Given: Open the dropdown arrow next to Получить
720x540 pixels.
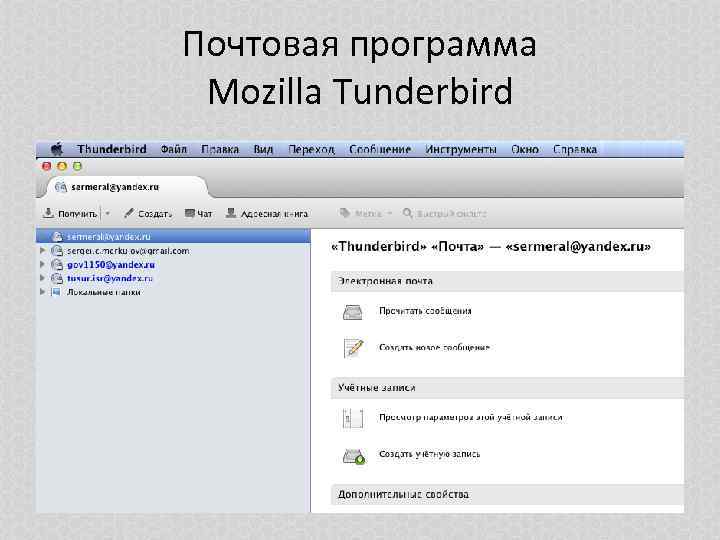Looking at the screenshot, I should coord(108,214).
